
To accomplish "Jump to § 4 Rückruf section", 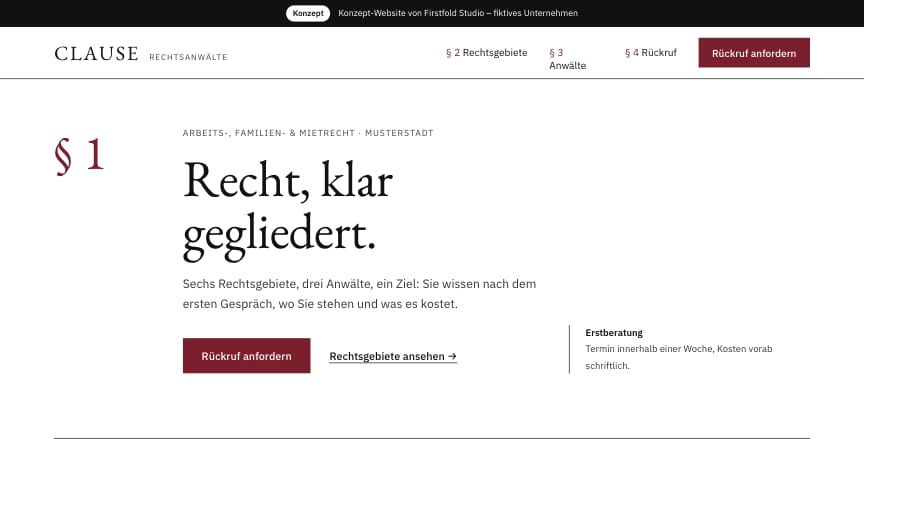I will pos(651,52).
